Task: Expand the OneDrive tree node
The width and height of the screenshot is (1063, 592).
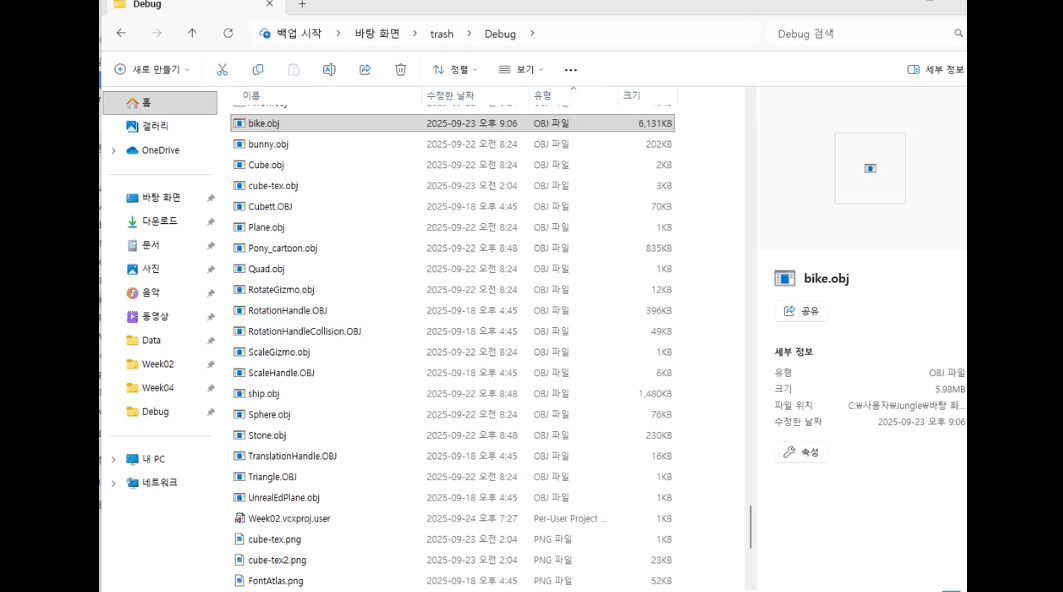Action: click(x=113, y=151)
